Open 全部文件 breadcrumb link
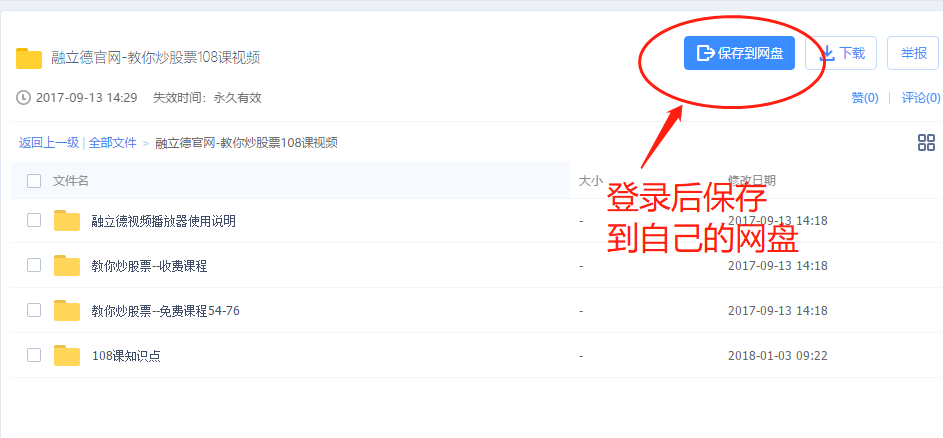943x438 pixels. (112, 143)
